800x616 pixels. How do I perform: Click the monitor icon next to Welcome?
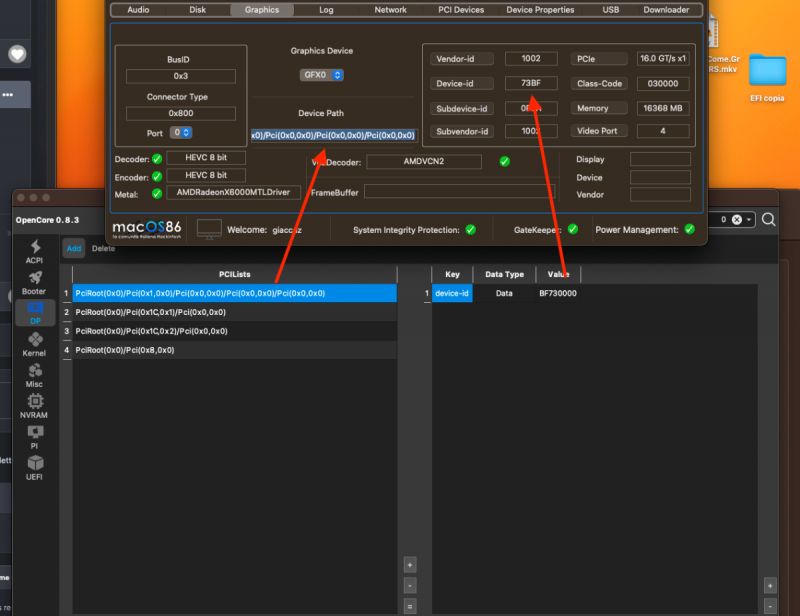click(x=209, y=230)
